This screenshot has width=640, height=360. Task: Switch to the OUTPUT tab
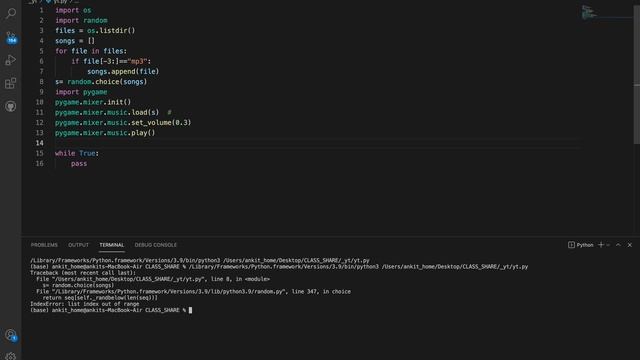[x=78, y=245]
